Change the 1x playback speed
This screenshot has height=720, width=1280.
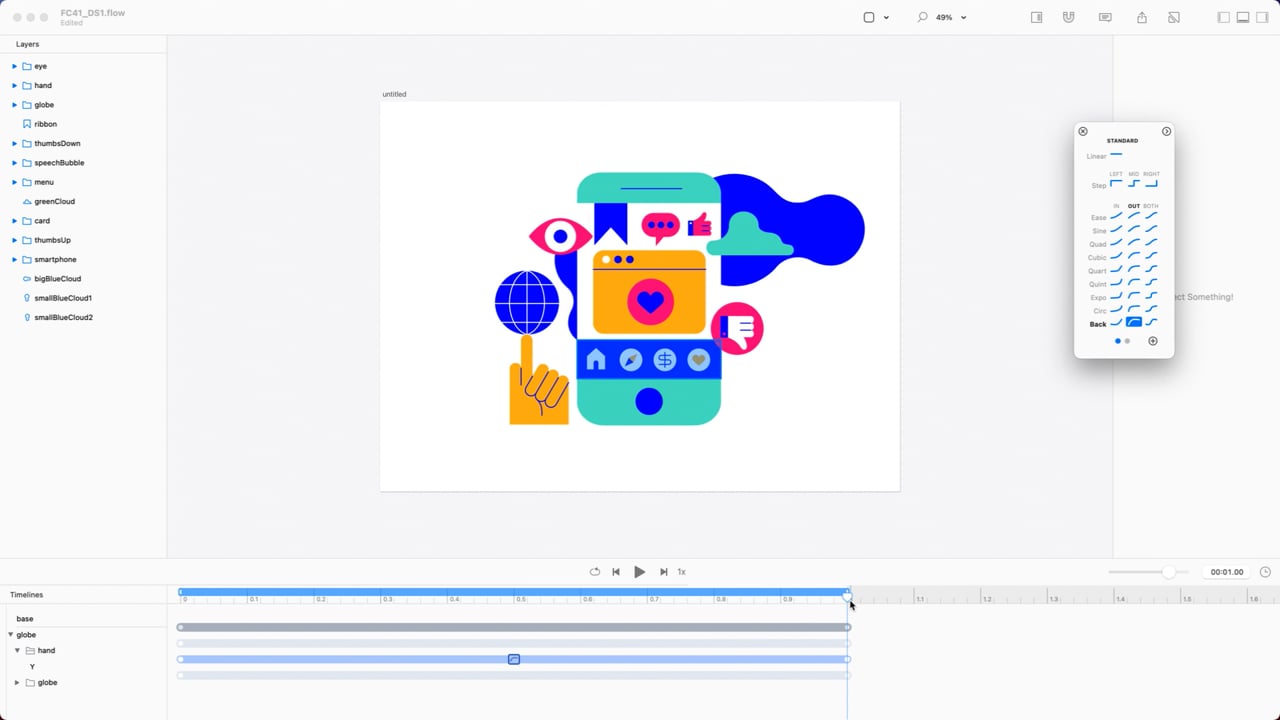pyautogui.click(x=682, y=572)
